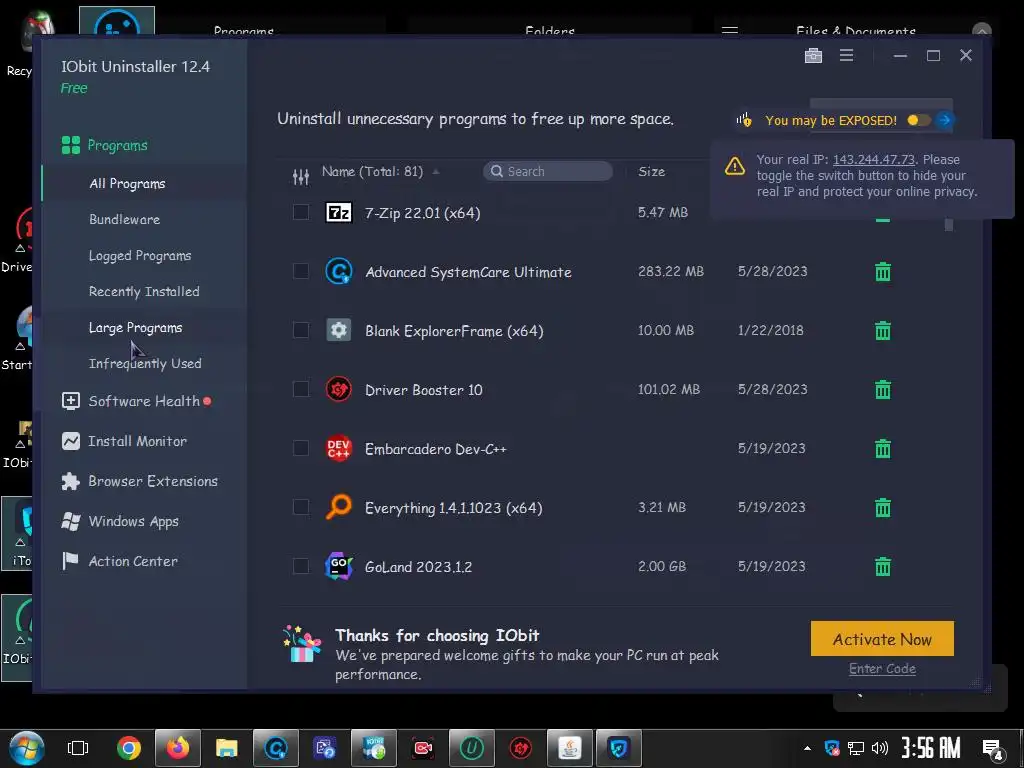Show hidden tray icons arrow
The width and height of the screenshot is (1024, 768).
pyautogui.click(x=807, y=748)
